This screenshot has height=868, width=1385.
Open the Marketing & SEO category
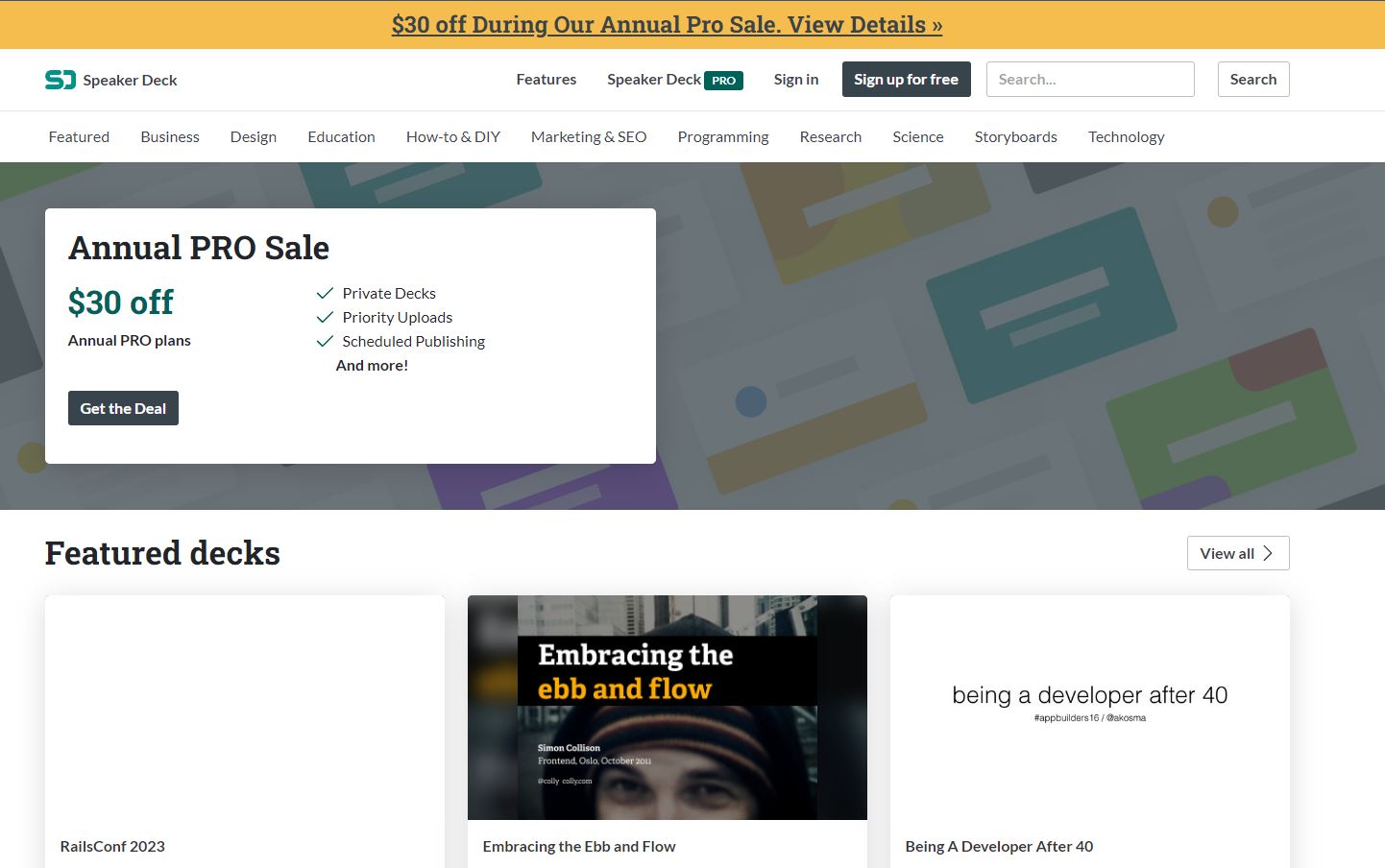coord(589,137)
